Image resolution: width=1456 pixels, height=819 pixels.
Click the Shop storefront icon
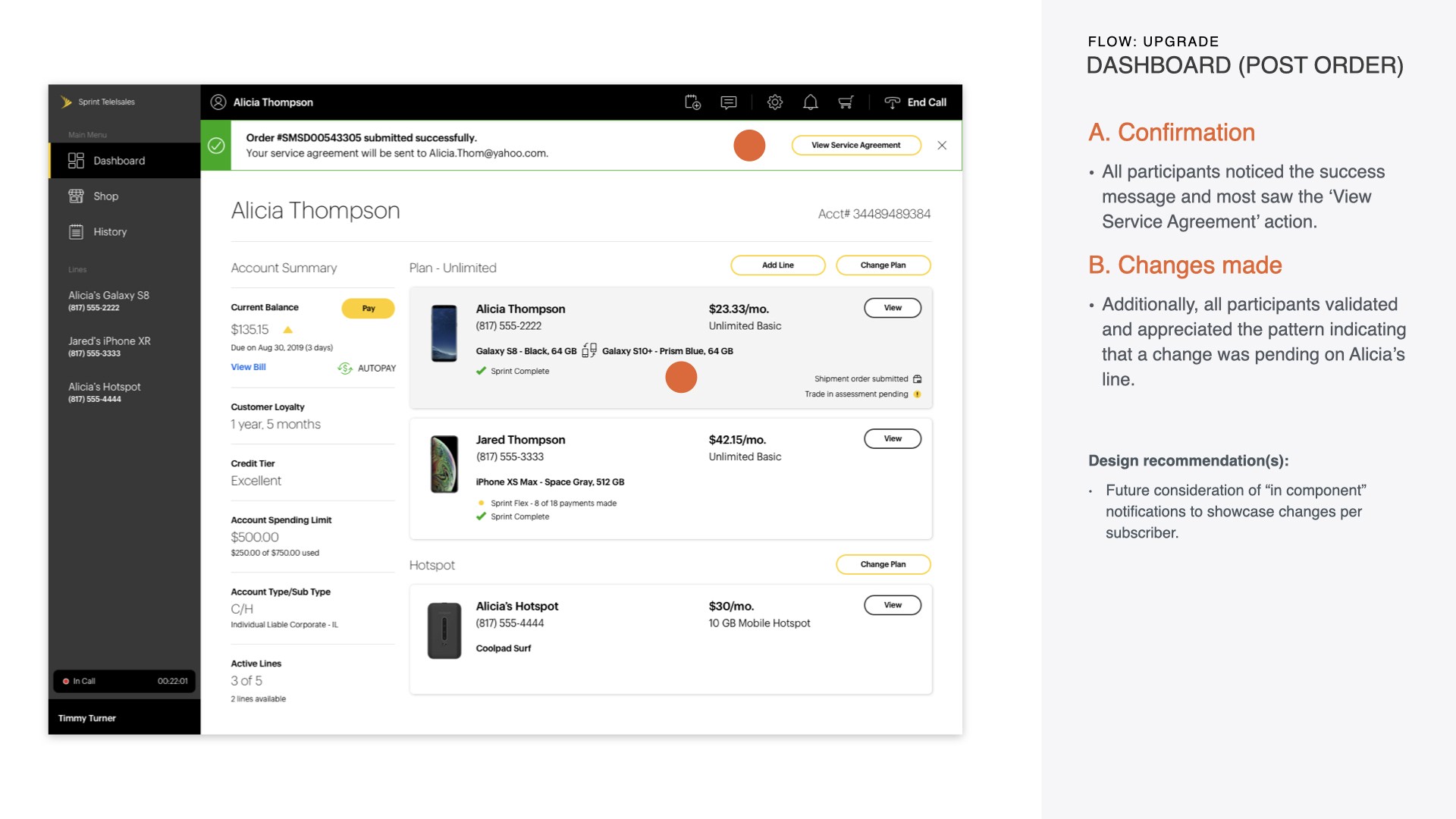click(76, 196)
